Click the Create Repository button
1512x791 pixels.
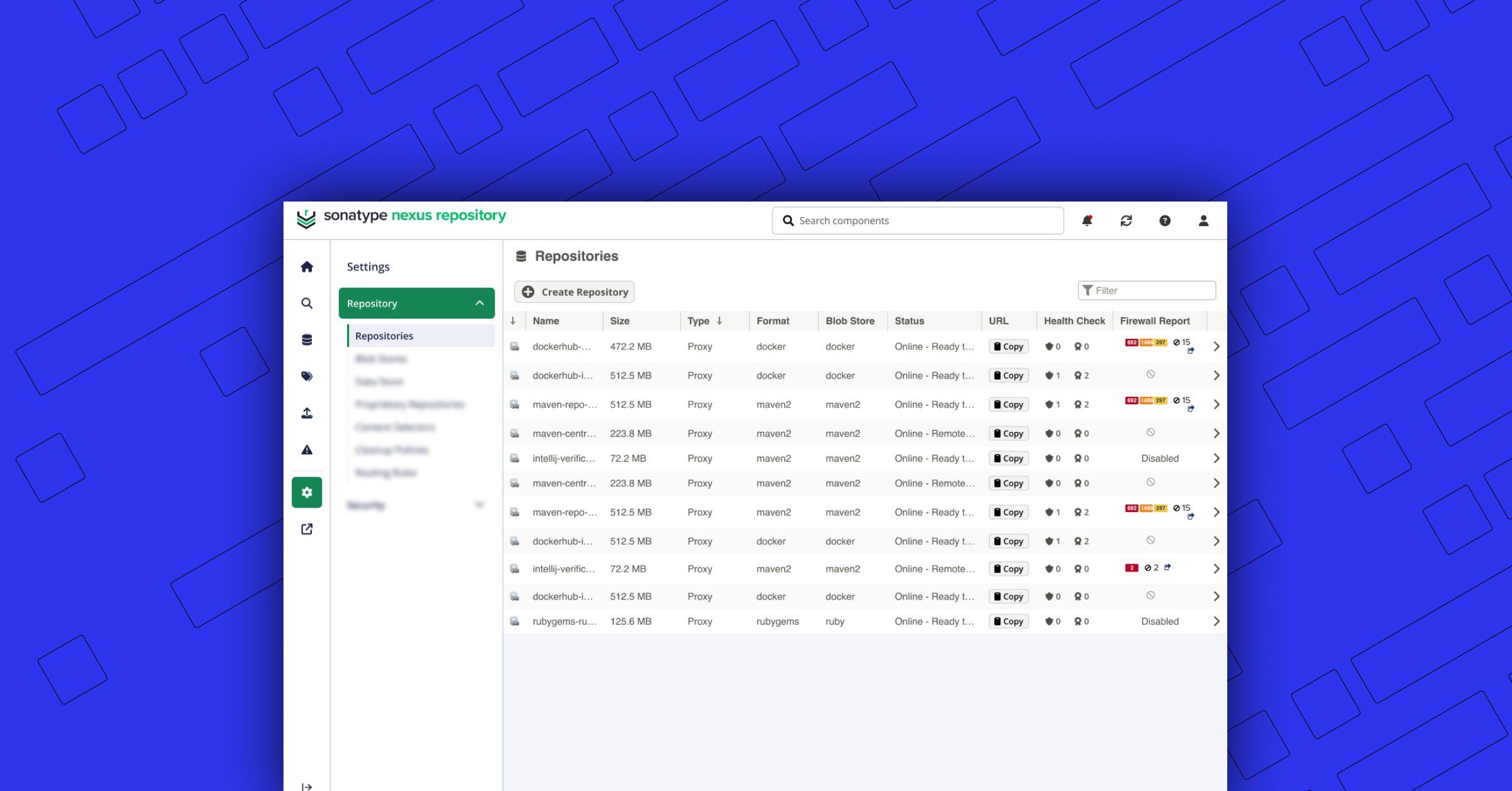tap(575, 292)
